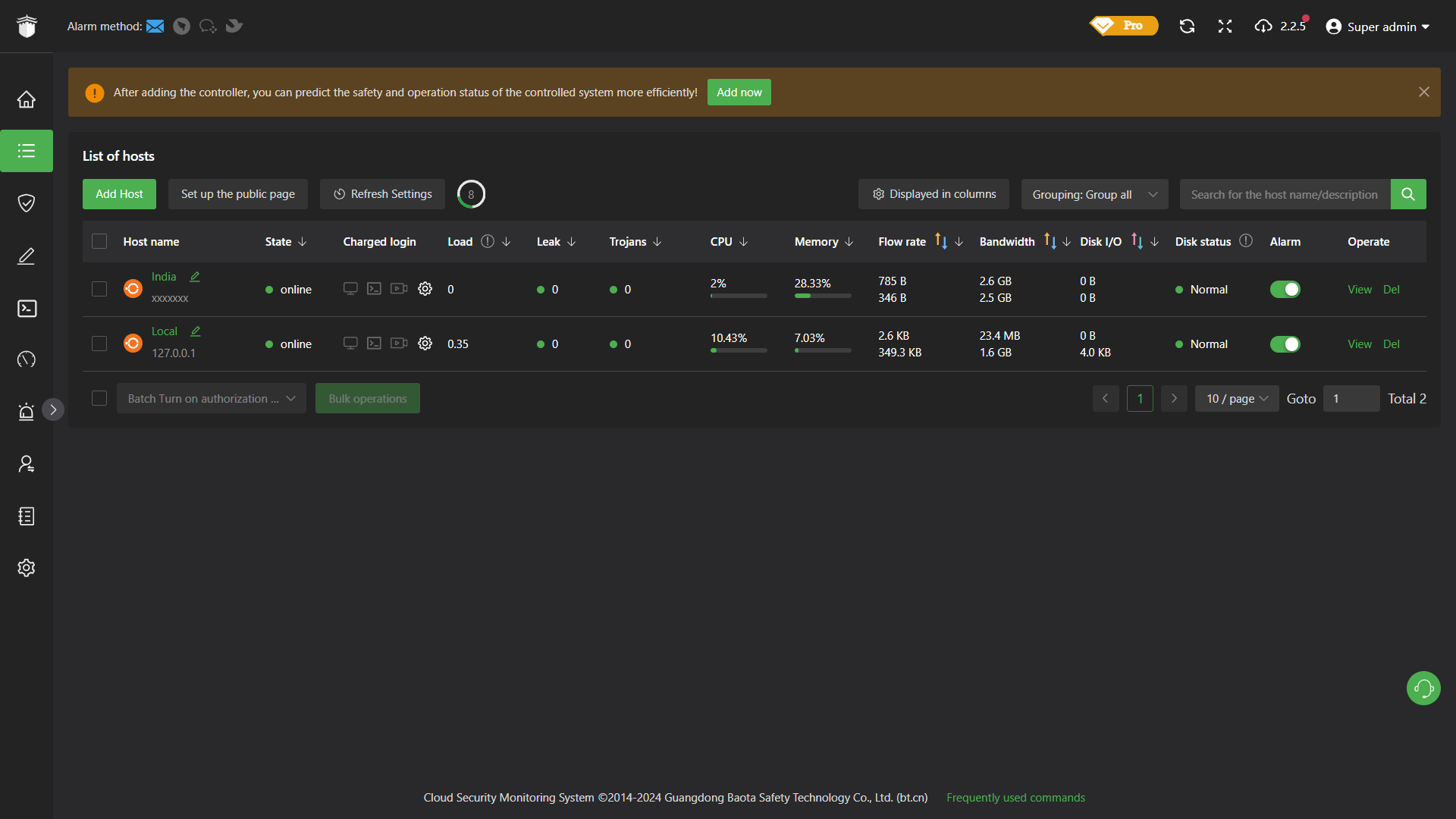Open Batch Turn on authorization dropdown
This screenshot has height=819, width=1456.
tap(211, 398)
